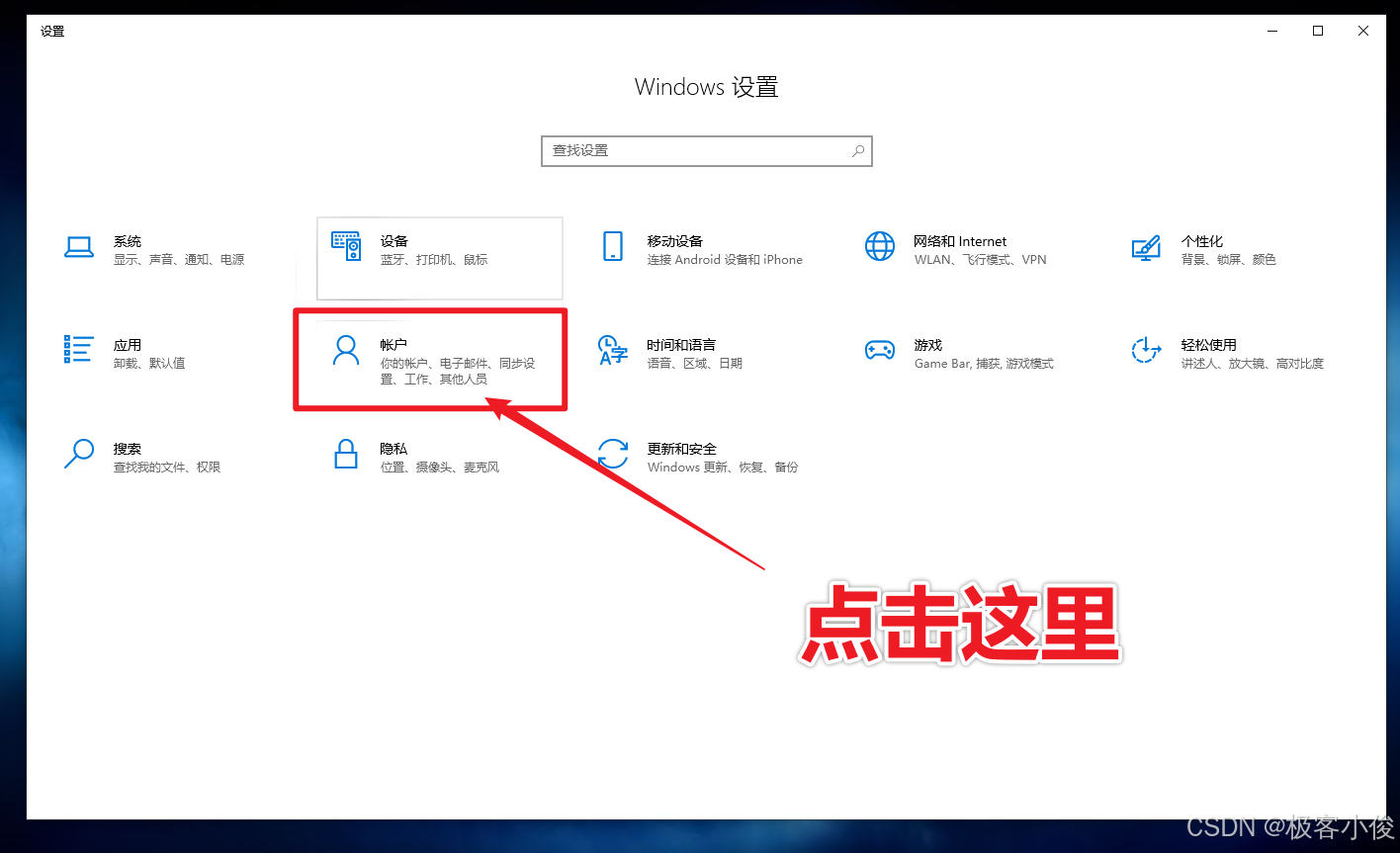Open the 轻松使用 icon
The height and width of the screenshot is (853, 1400).
(x=1146, y=350)
